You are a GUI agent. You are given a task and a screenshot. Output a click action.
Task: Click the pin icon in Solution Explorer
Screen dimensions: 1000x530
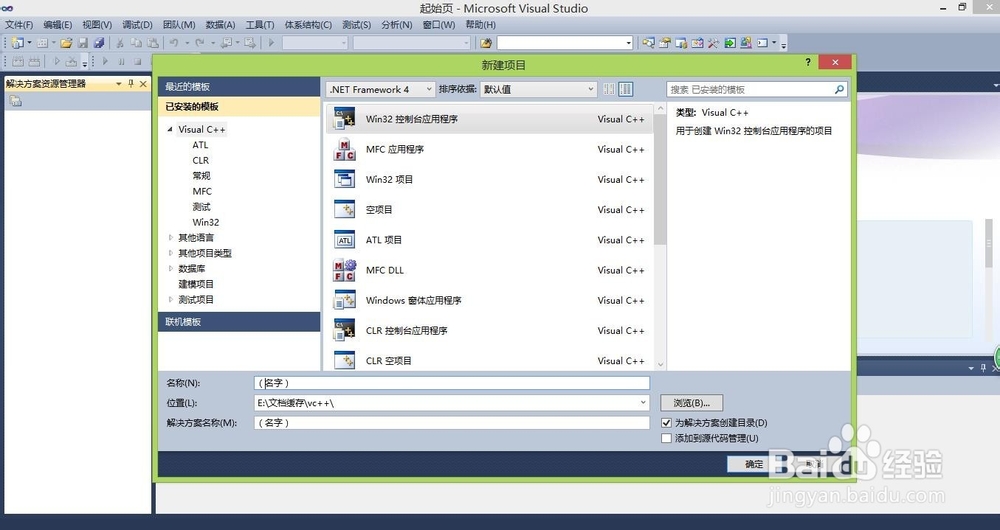(x=131, y=84)
